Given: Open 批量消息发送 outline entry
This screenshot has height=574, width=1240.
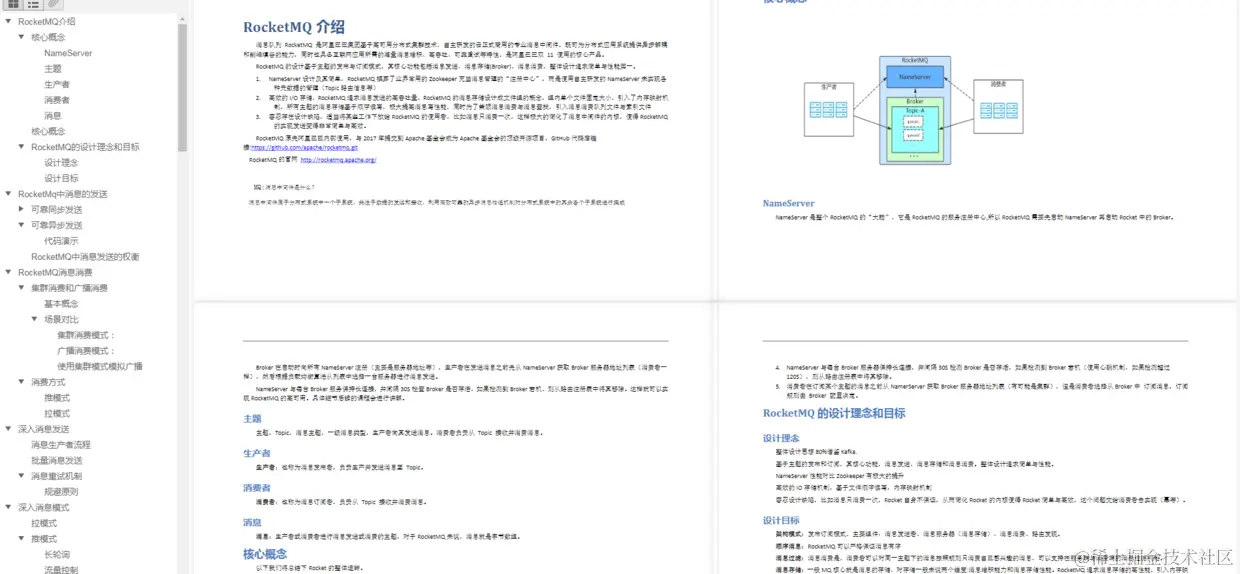Looking at the screenshot, I should click(x=57, y=460).
